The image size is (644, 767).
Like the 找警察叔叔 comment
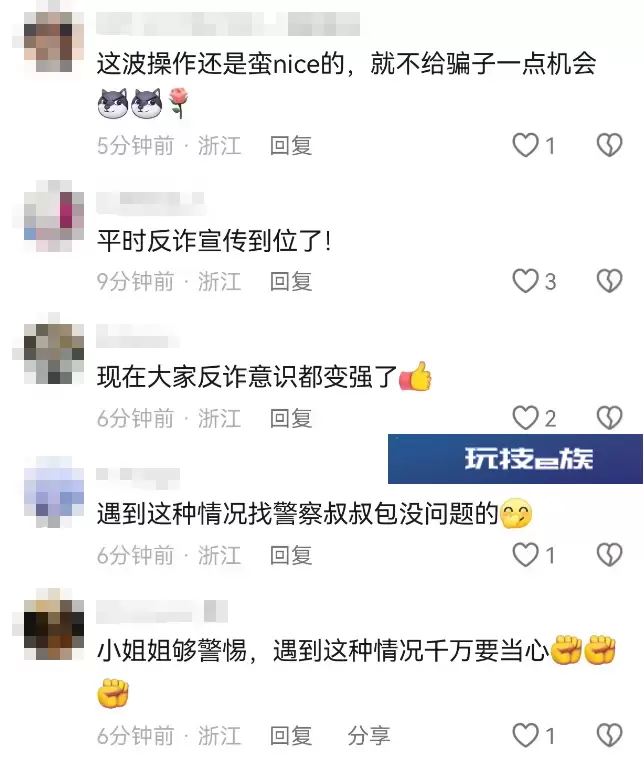[x=525, y=555]
